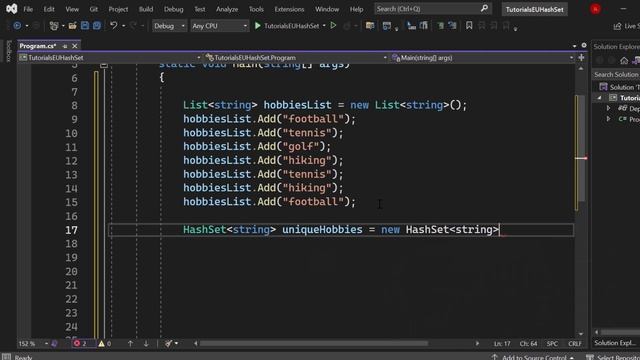Open the Debug configuration dropdown
The image size is (640, 360).
tap(169, 26)
